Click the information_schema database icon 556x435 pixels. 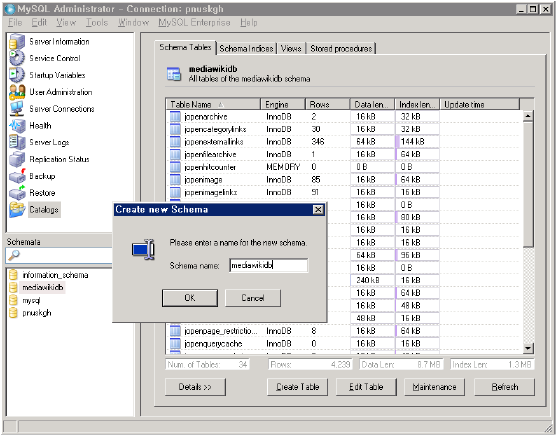13,275
